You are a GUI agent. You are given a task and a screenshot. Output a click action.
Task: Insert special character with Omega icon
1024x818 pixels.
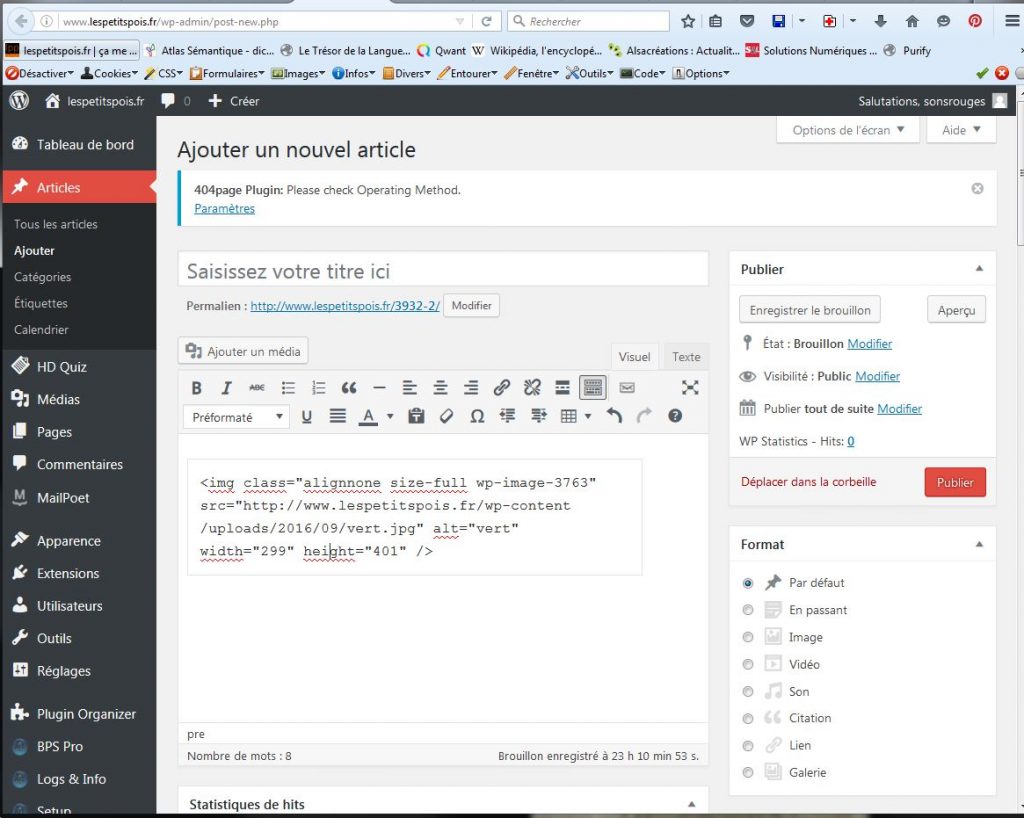(477, 416)
